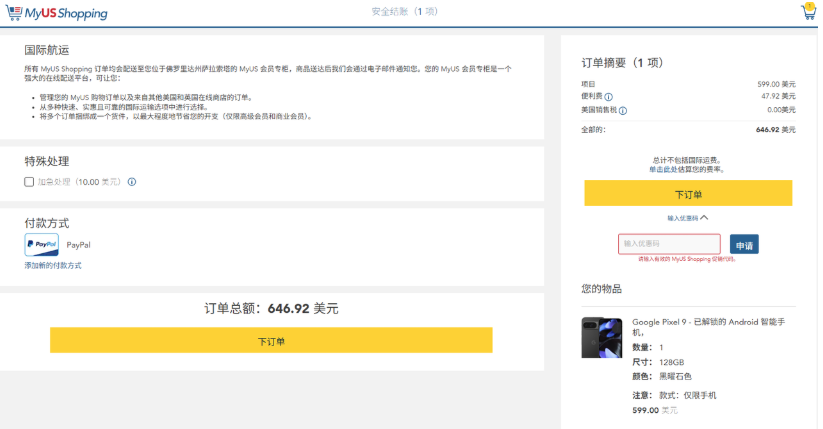Screen dimensions: 823x429
Task: Click the 0.00美元 sales tax value
Action: (781, 110)
